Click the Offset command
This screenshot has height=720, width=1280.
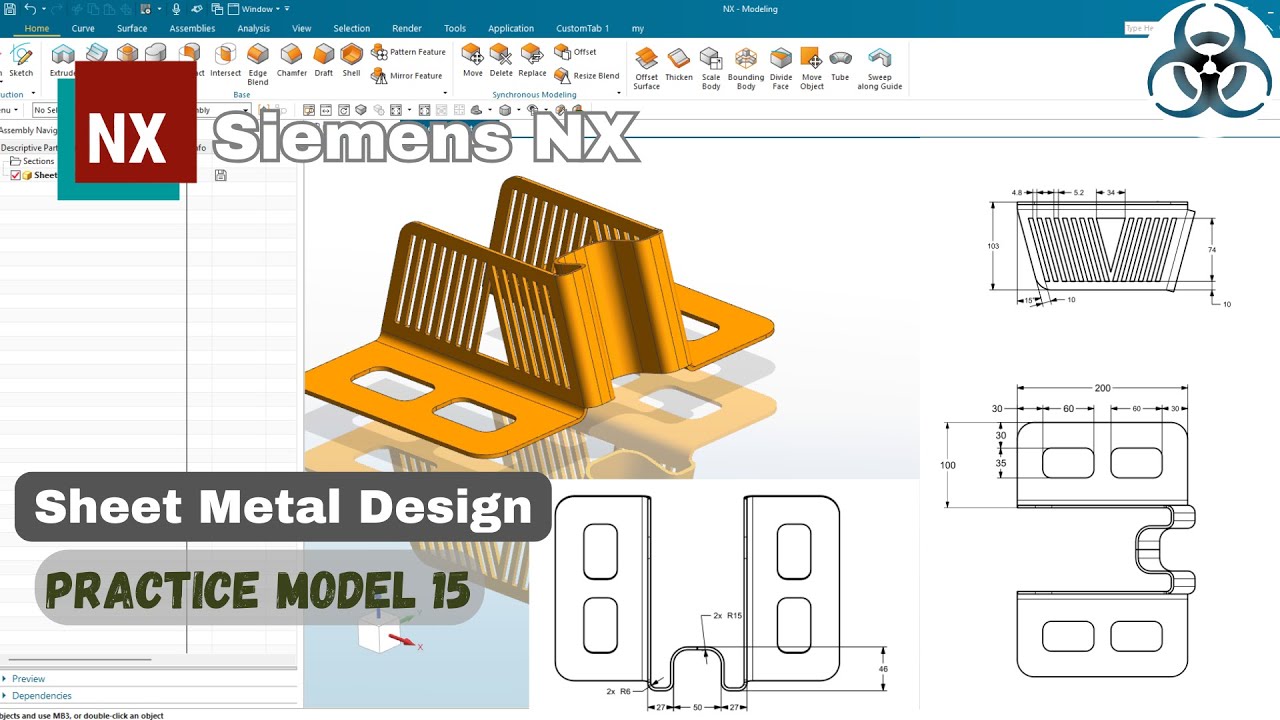pyautogui.click(x=575, y=52)
